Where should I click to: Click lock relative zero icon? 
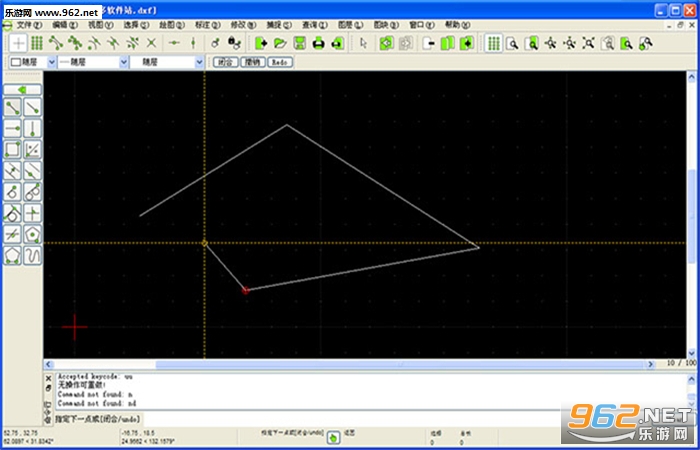pos(234,43)
